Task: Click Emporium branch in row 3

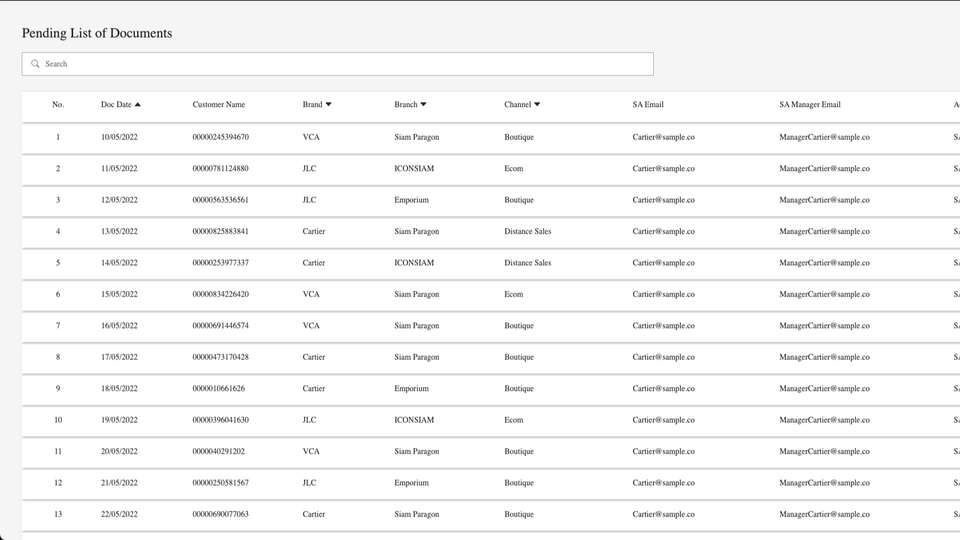Action: (411, 200)
